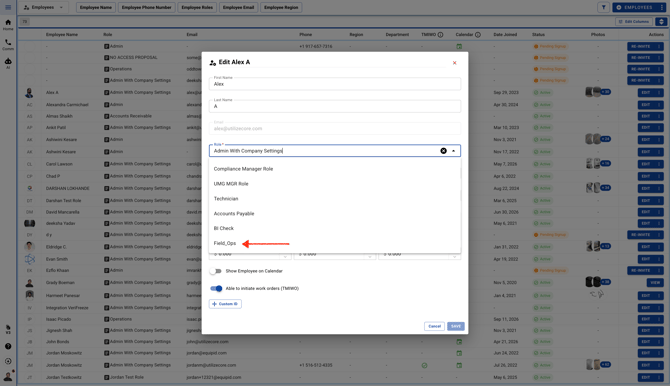This screenshot has height=386, width=670.
Task: Open the hamburger menu in top-left corner
Action: (x=8, y=7)
